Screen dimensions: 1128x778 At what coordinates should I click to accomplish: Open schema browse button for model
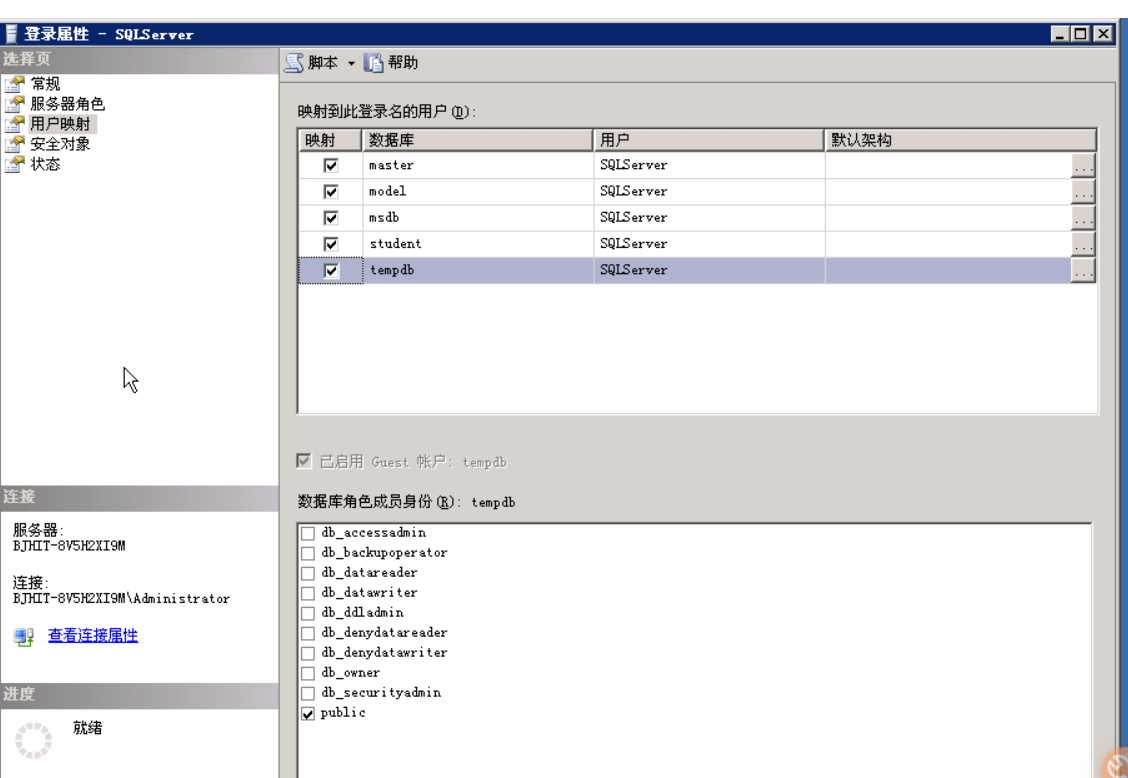click(1083, 192)
